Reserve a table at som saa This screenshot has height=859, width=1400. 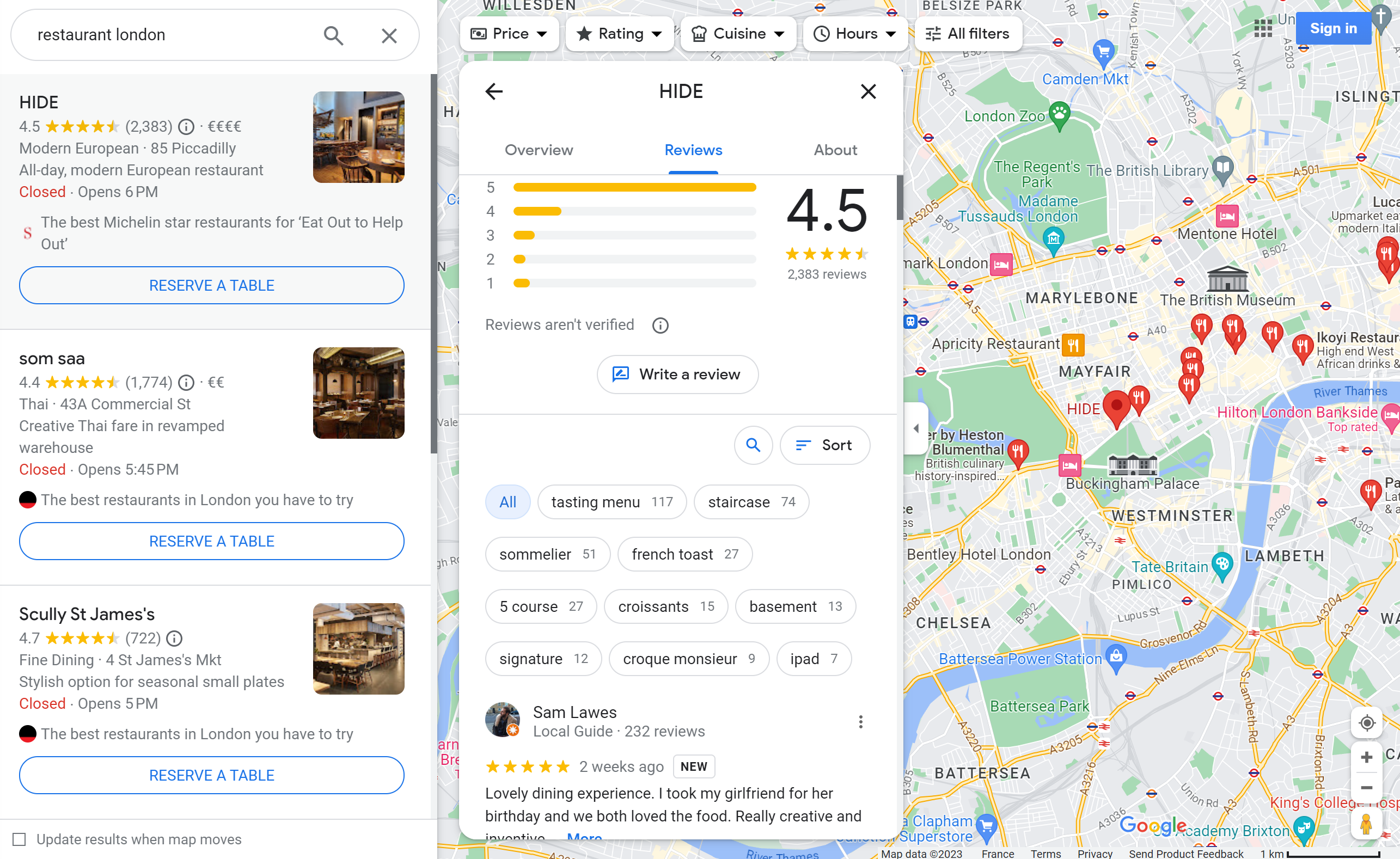coord(211,541)
